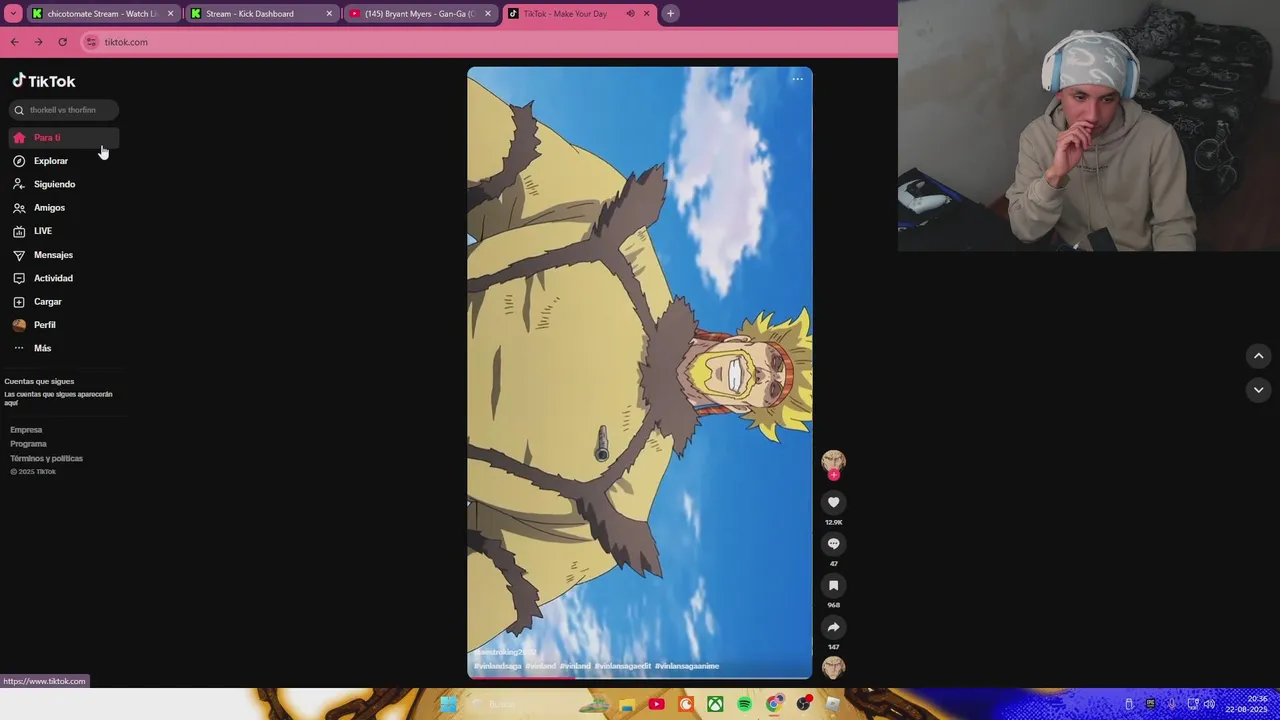Open the video creator's avatar

(x=833, y=461)
